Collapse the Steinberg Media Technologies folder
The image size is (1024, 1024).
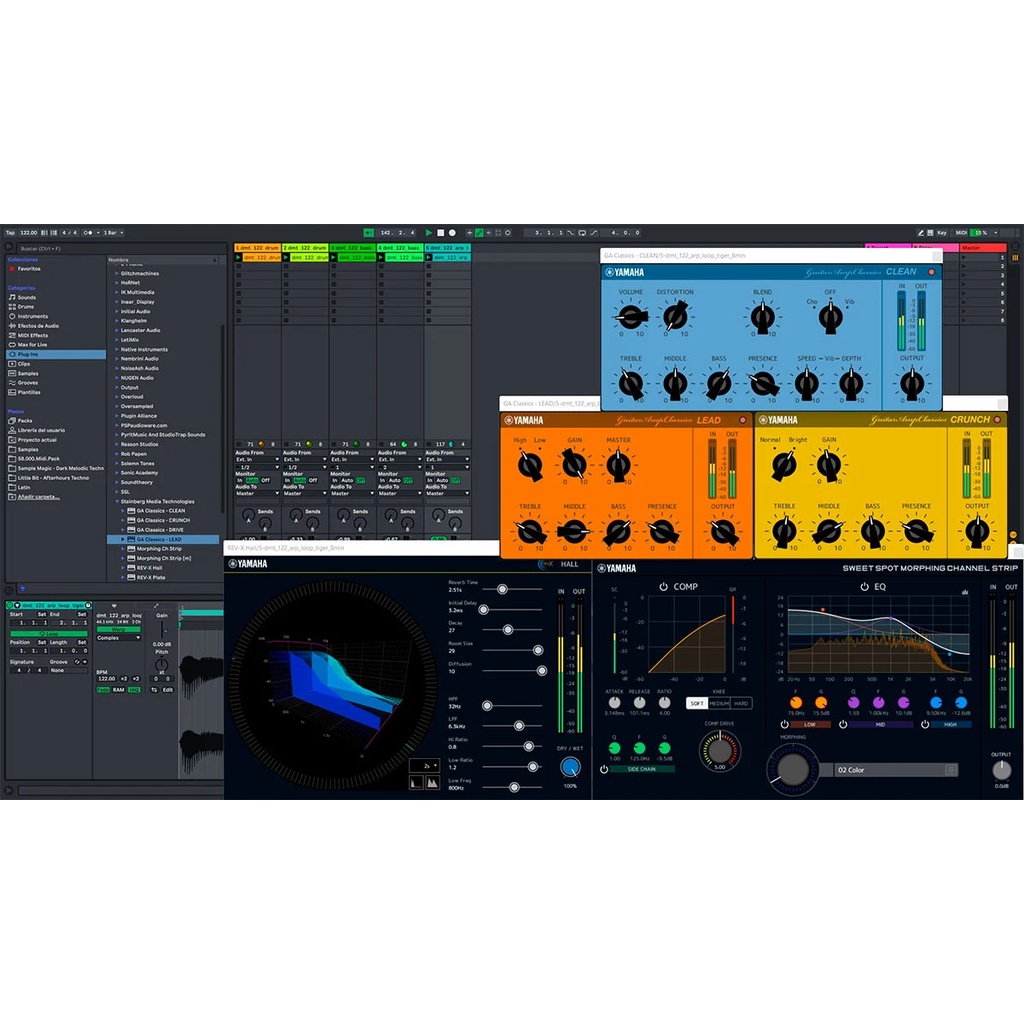pos(117,502)
